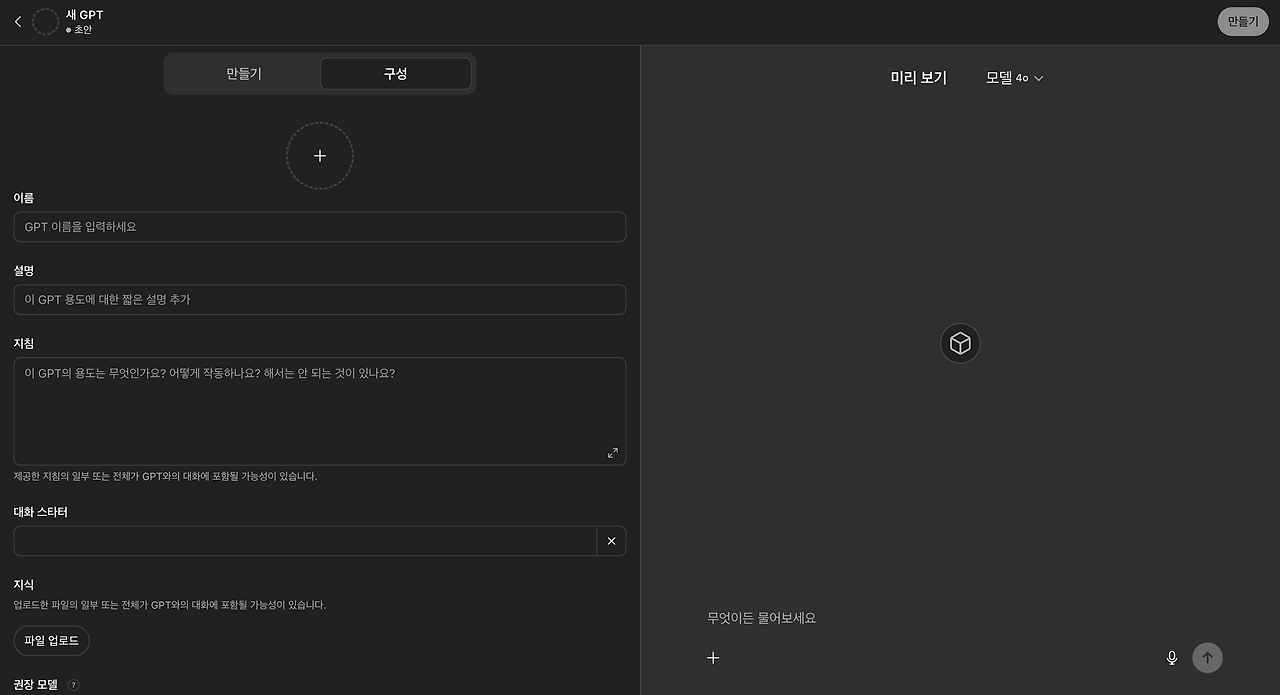Click the 새 GPT title text

pyautogui.click(x=84, y=15)
